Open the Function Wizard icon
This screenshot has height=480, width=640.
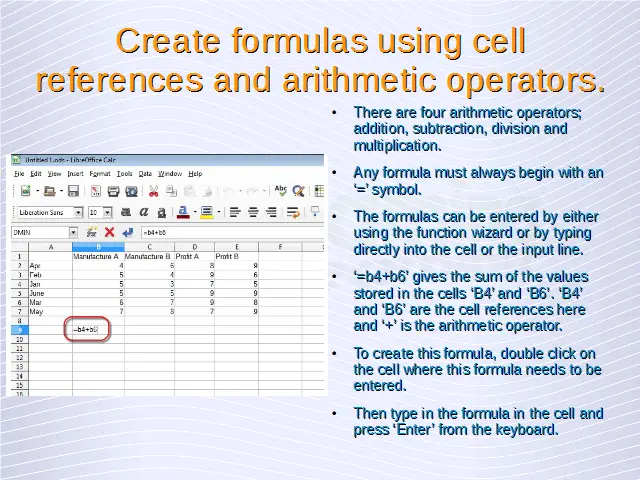(92, 232)
